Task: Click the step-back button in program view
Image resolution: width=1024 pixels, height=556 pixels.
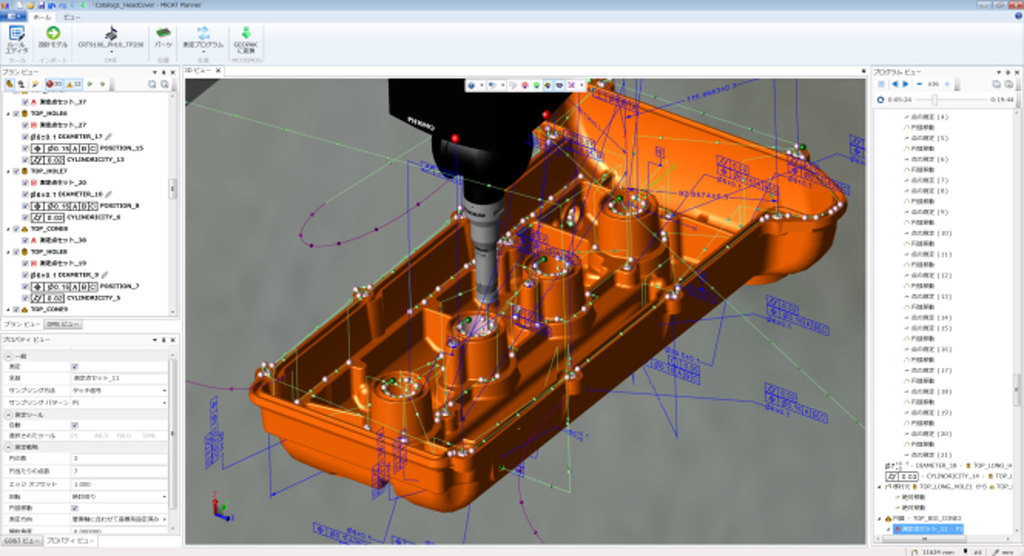Action: tap(895, 84)
